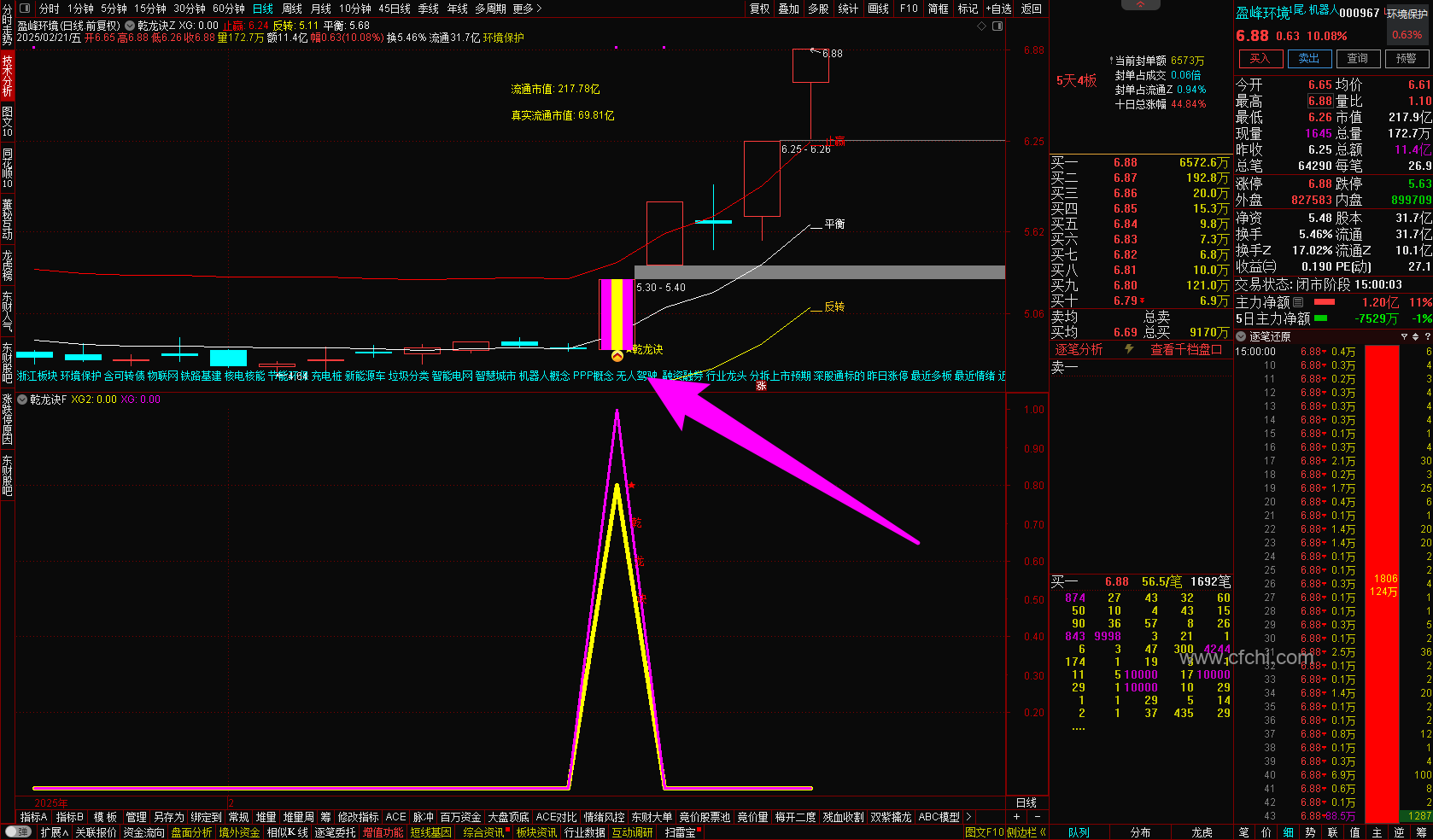Open the 技术分析 sidebar tab
The image size is (1433, 840).
pyautogui.click(x=7, y=76)
